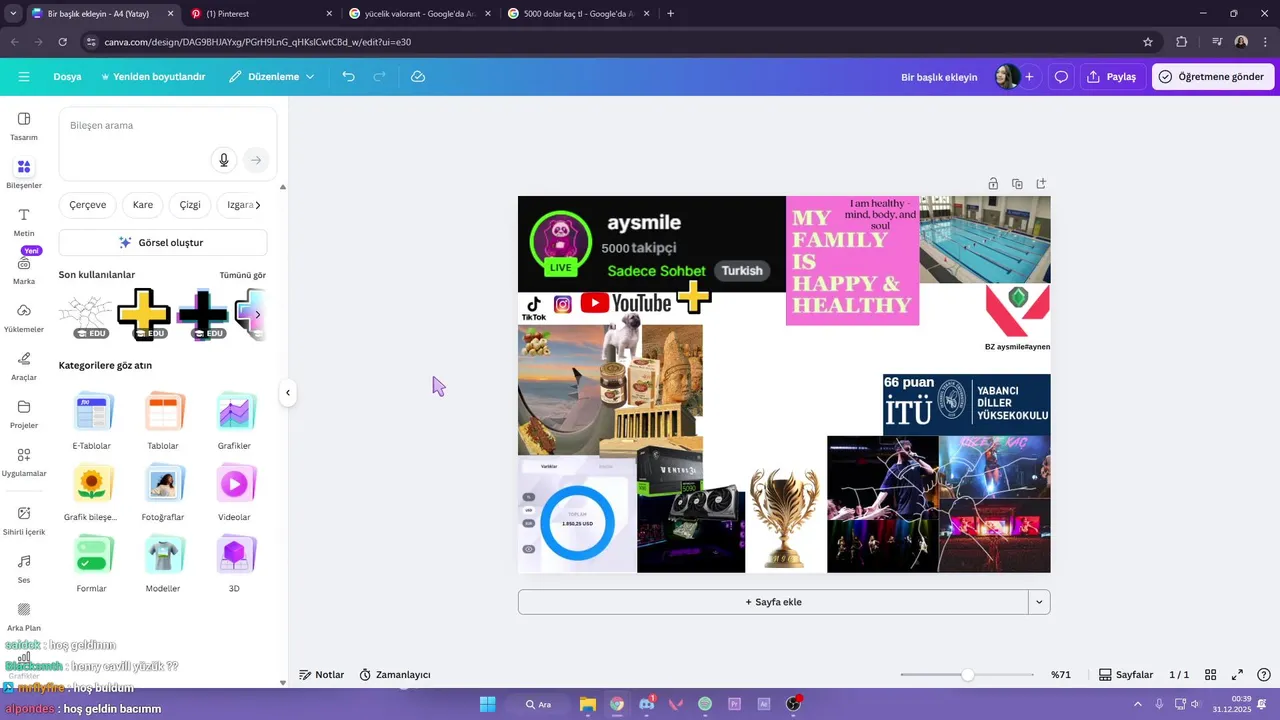Click the Paylaş share button
Viewport: 1280px width, 720px height.
(1112, 77)
